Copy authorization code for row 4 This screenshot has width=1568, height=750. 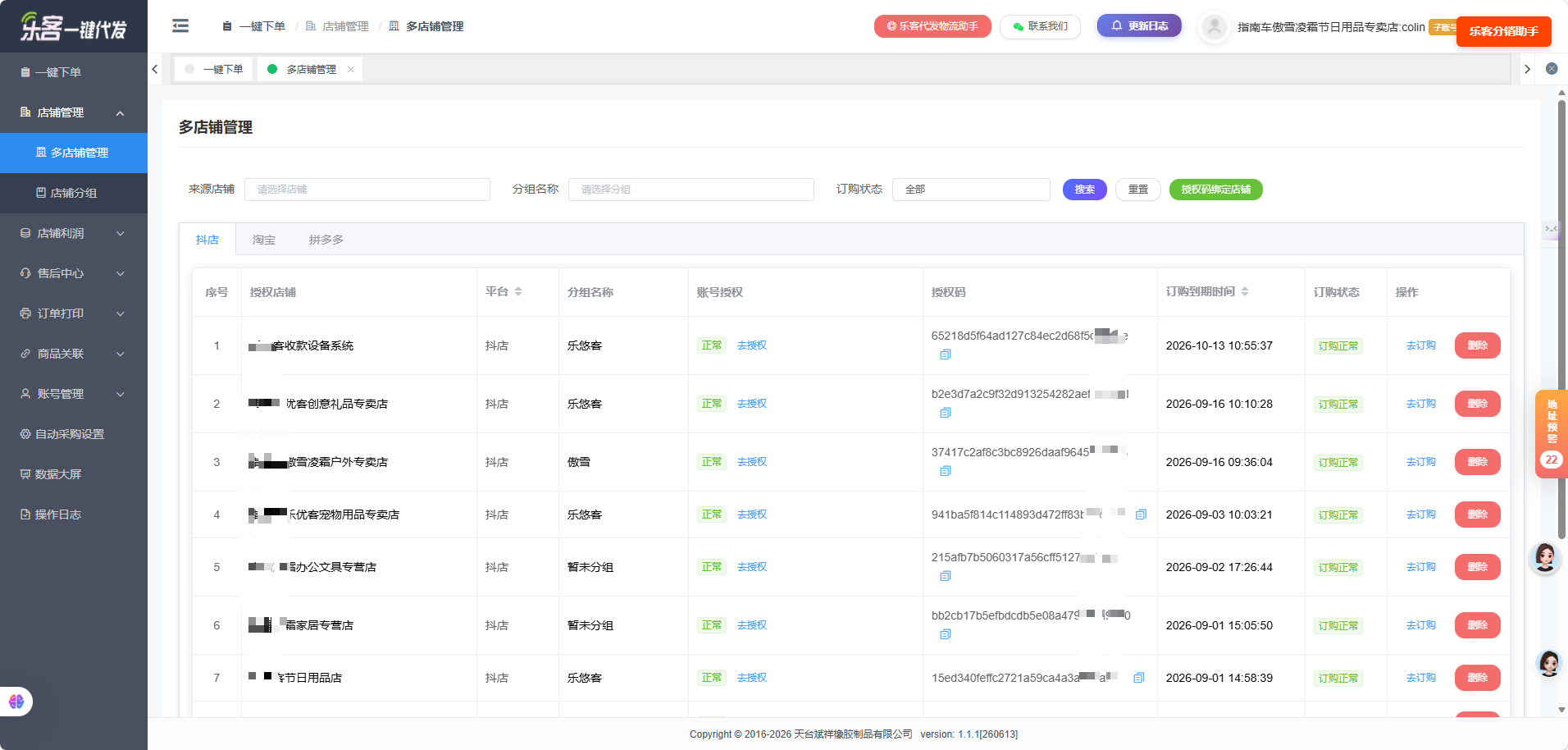pyautogui.click(x=1141, y=514)
